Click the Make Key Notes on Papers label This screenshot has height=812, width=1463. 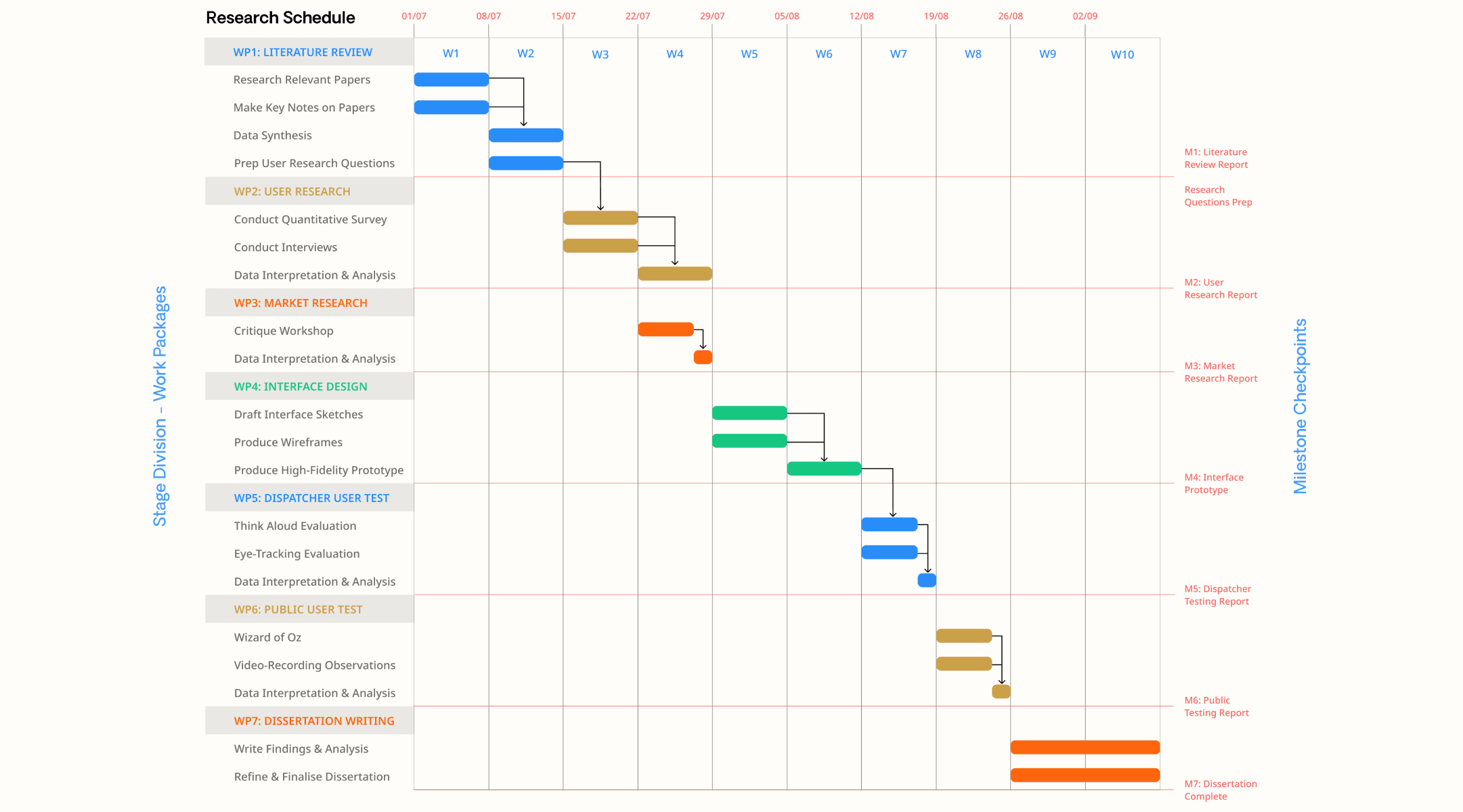point(304,108)
